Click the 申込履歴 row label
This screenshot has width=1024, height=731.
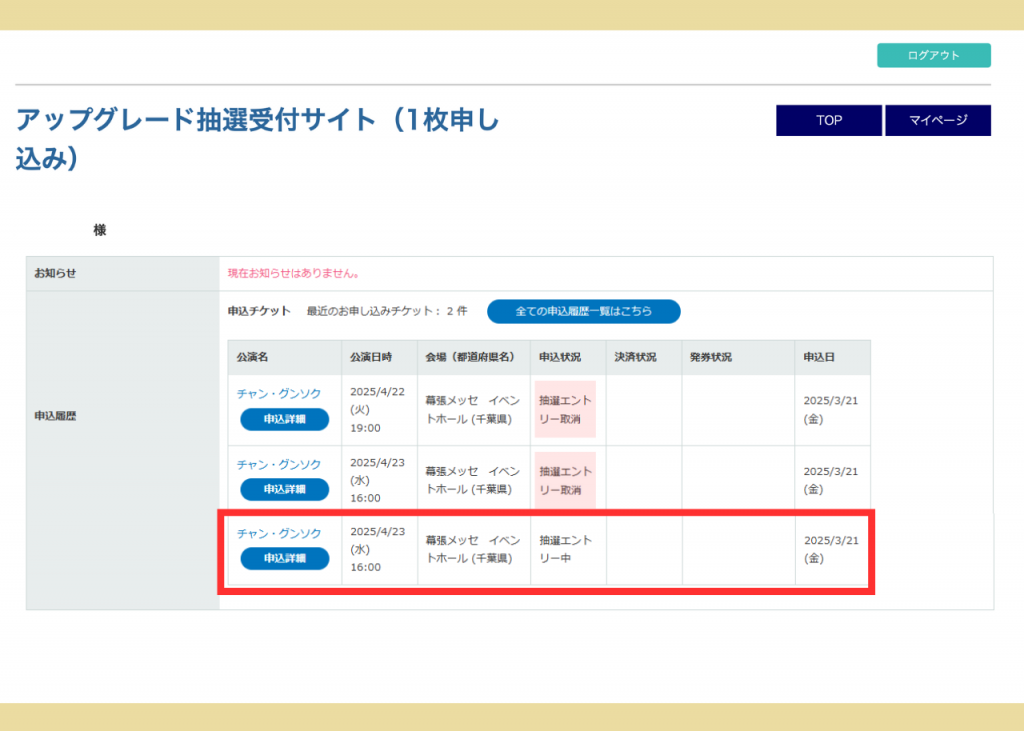(x=55, y=416)
